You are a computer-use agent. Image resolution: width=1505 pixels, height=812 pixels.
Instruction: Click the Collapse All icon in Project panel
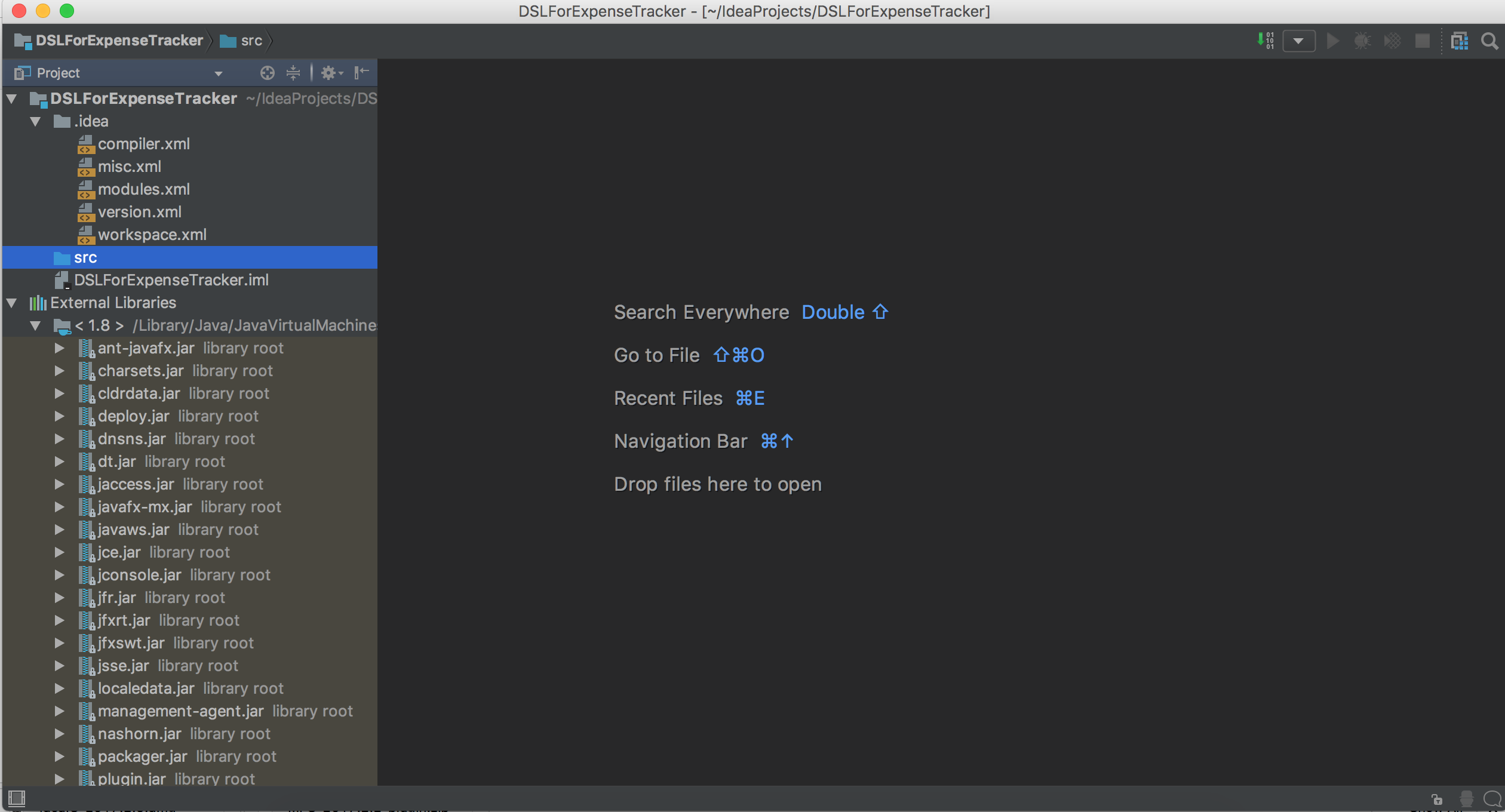pos(293,73)
